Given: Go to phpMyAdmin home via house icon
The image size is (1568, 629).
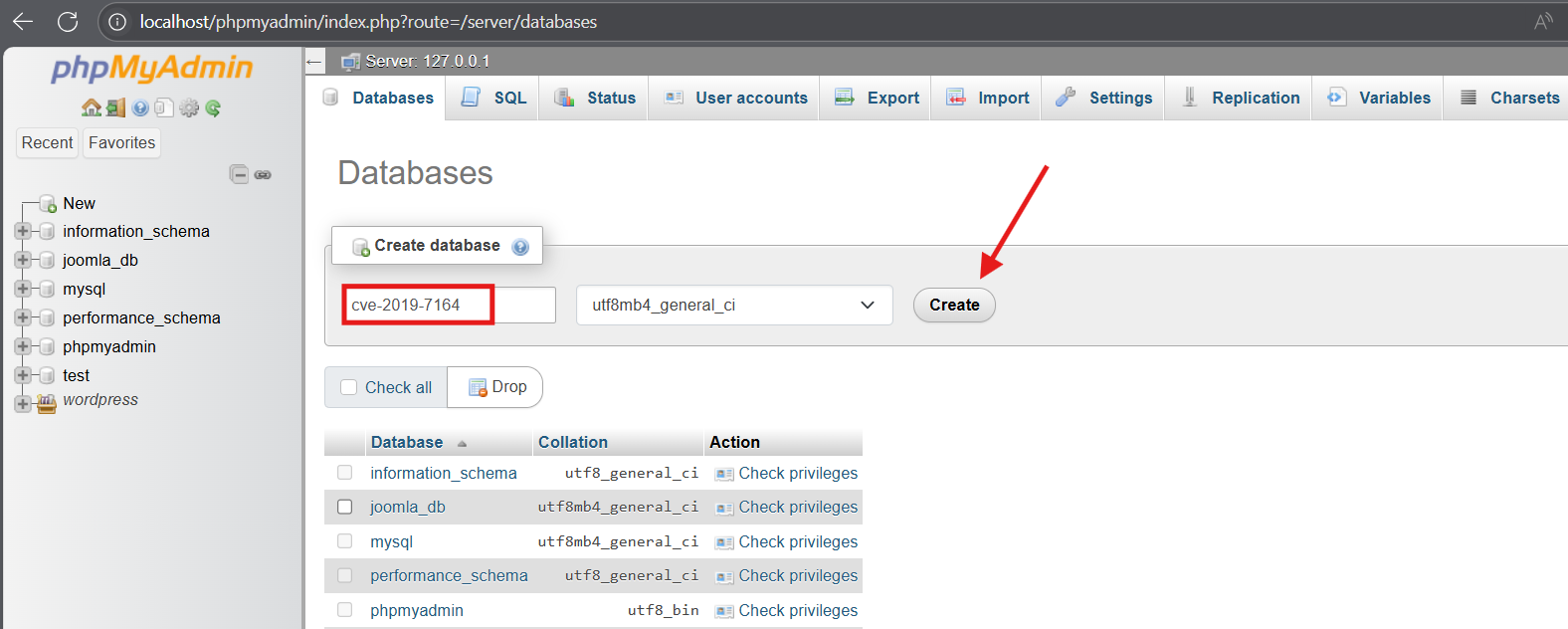Looking at the screenshot, I should 92,107.
